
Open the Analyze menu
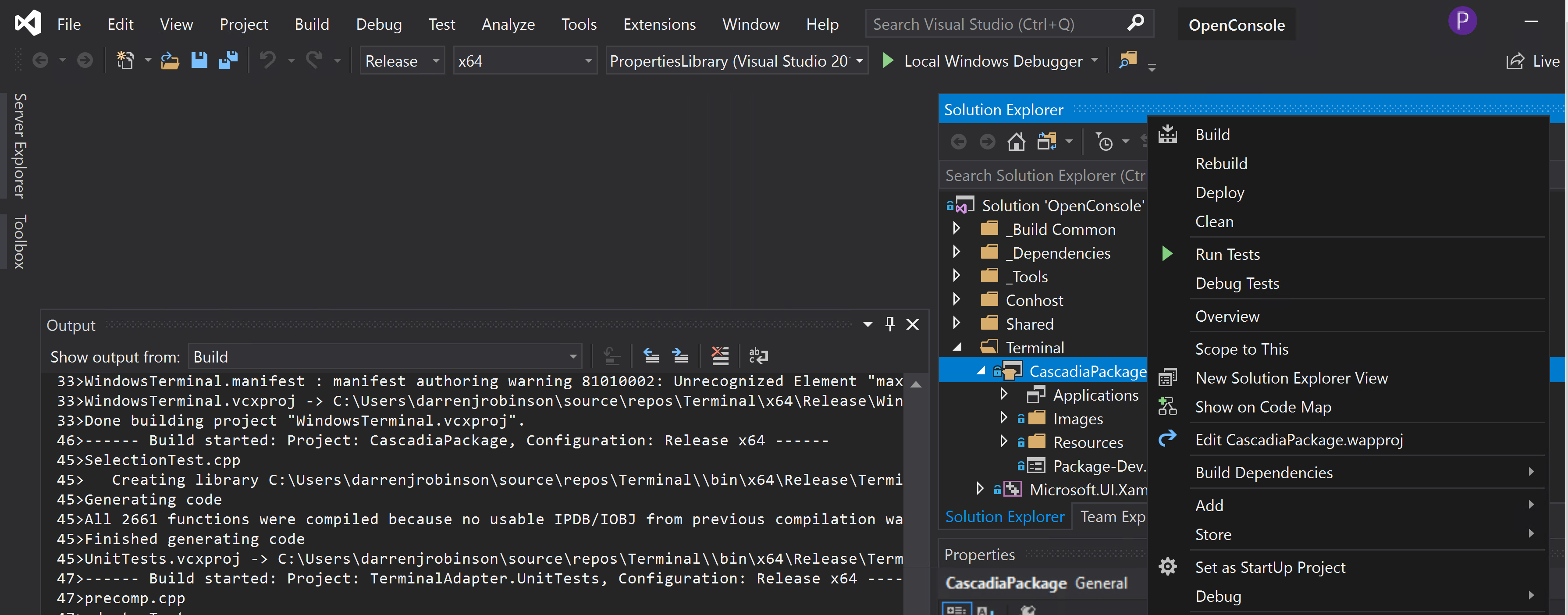(x=508, y=25)
